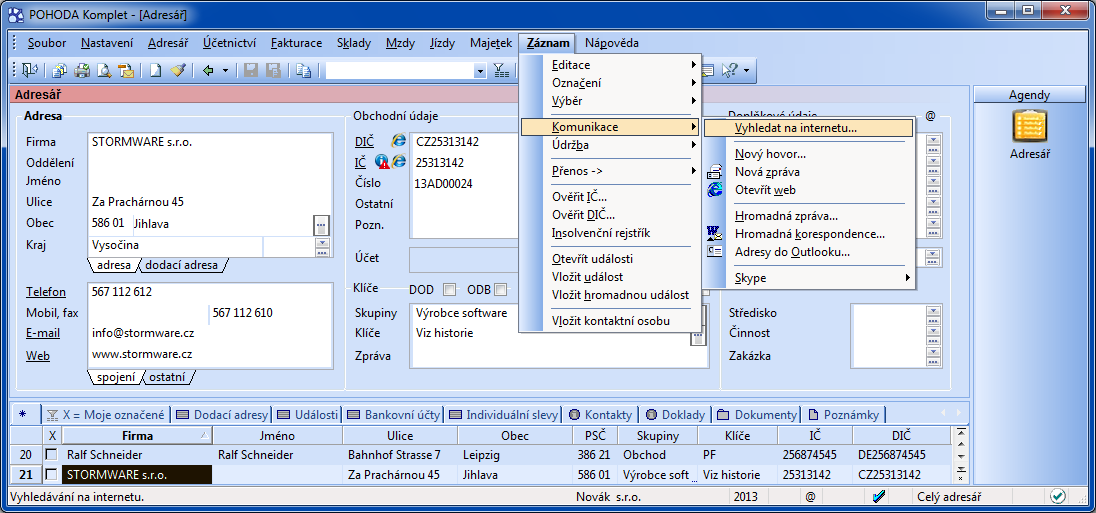The width and height of the screenshot is (1096, 513).
Task: Open dropdown next to back arrow
Action: click(225, 70)
